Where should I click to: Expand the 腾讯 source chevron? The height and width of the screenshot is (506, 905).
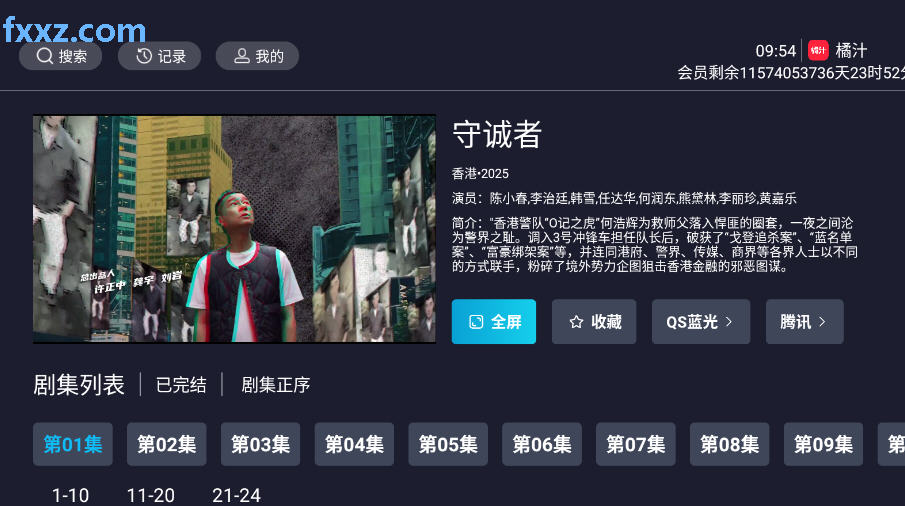[x=822, y=321]
